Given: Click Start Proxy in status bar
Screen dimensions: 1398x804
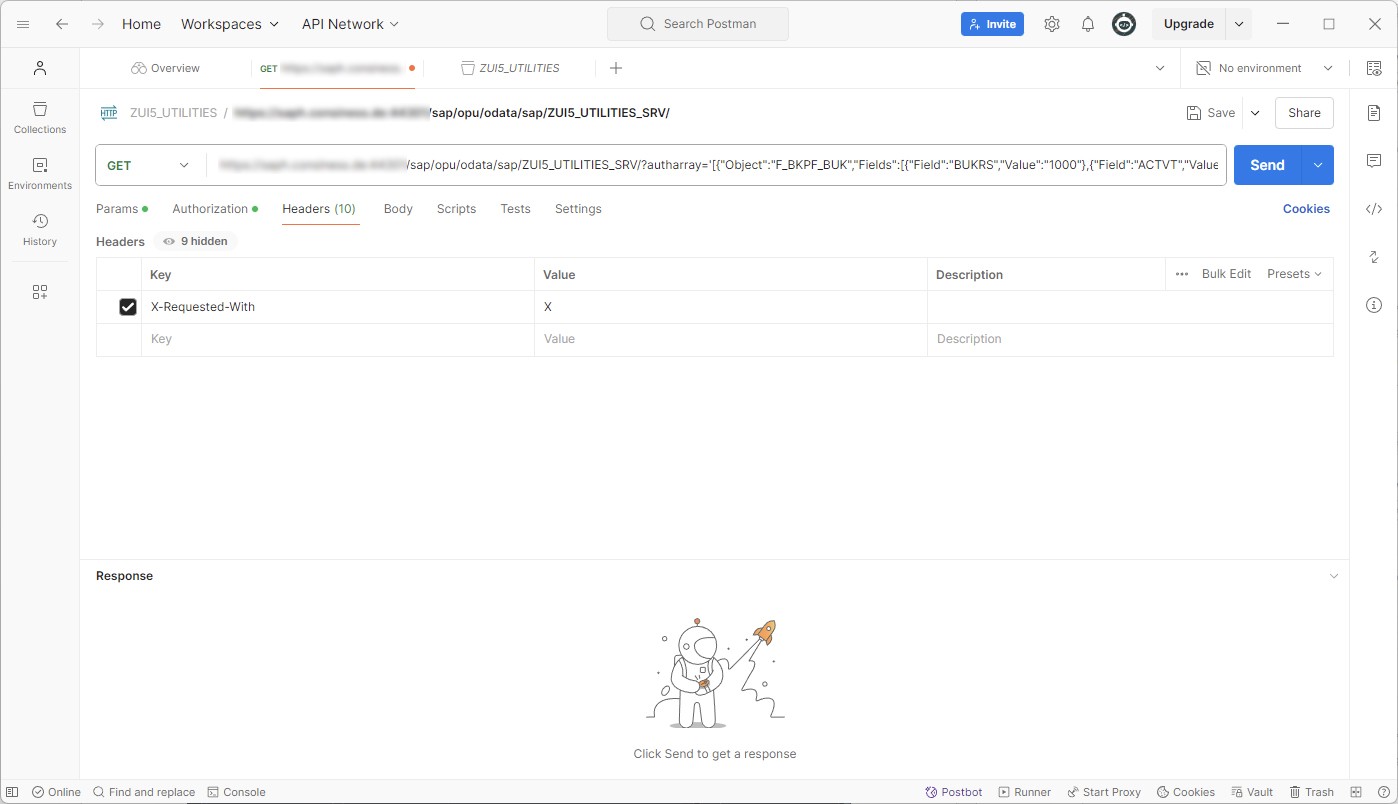Looking at the screenshot, I should (1104, 792).
